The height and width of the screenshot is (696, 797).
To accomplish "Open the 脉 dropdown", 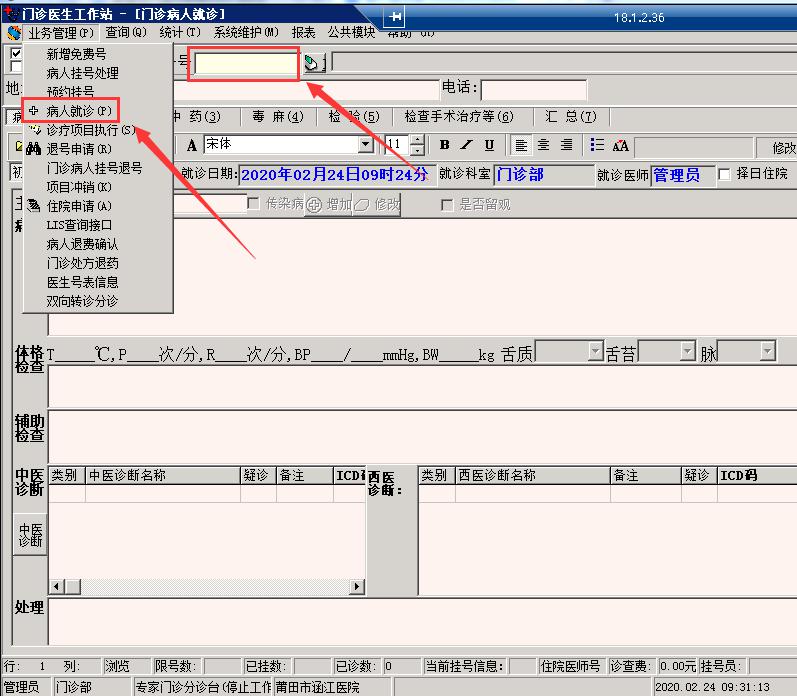I will [767, 351].
